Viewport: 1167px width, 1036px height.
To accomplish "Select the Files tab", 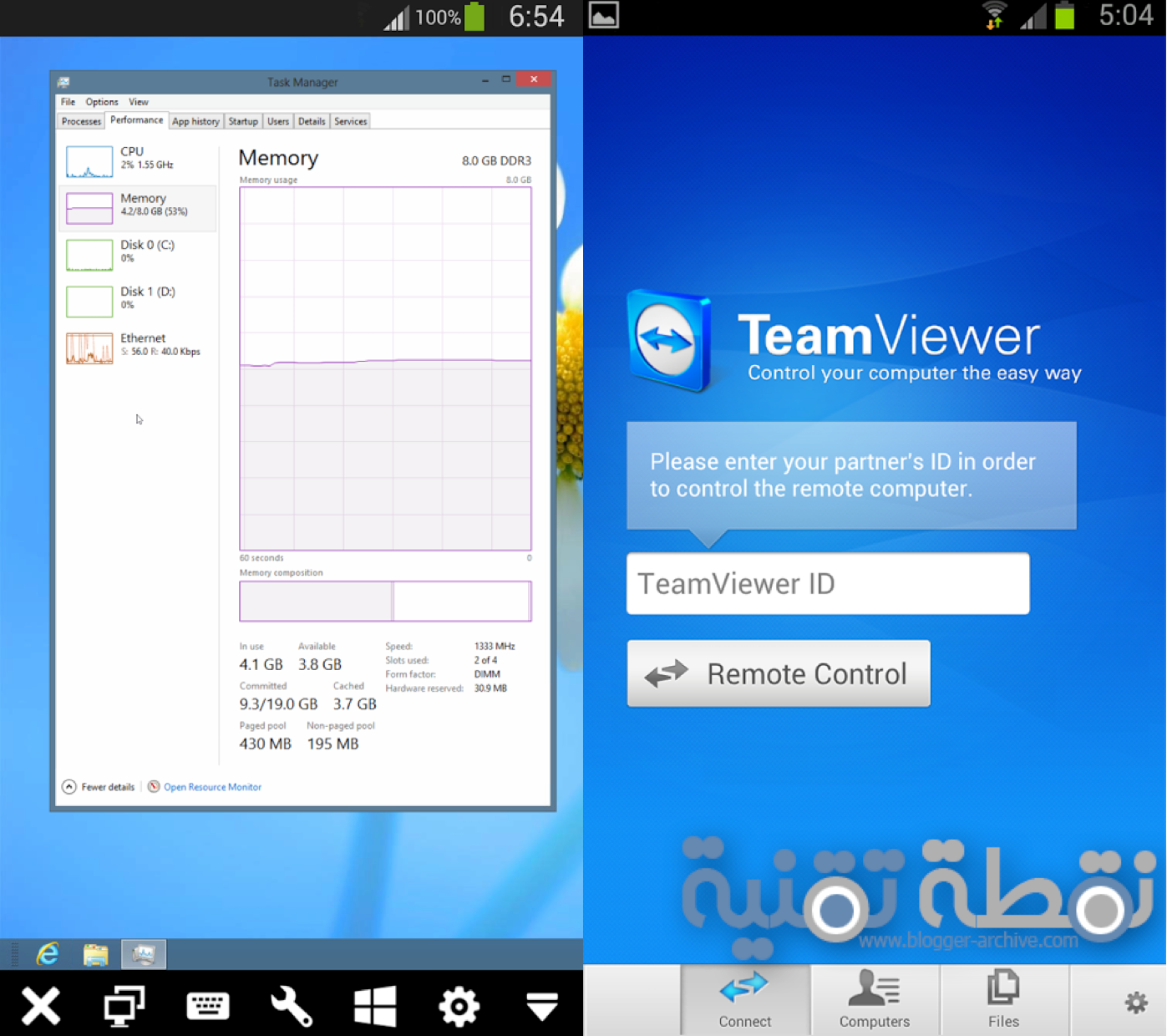I will pyautogui.click(x=1003, y=1000).
